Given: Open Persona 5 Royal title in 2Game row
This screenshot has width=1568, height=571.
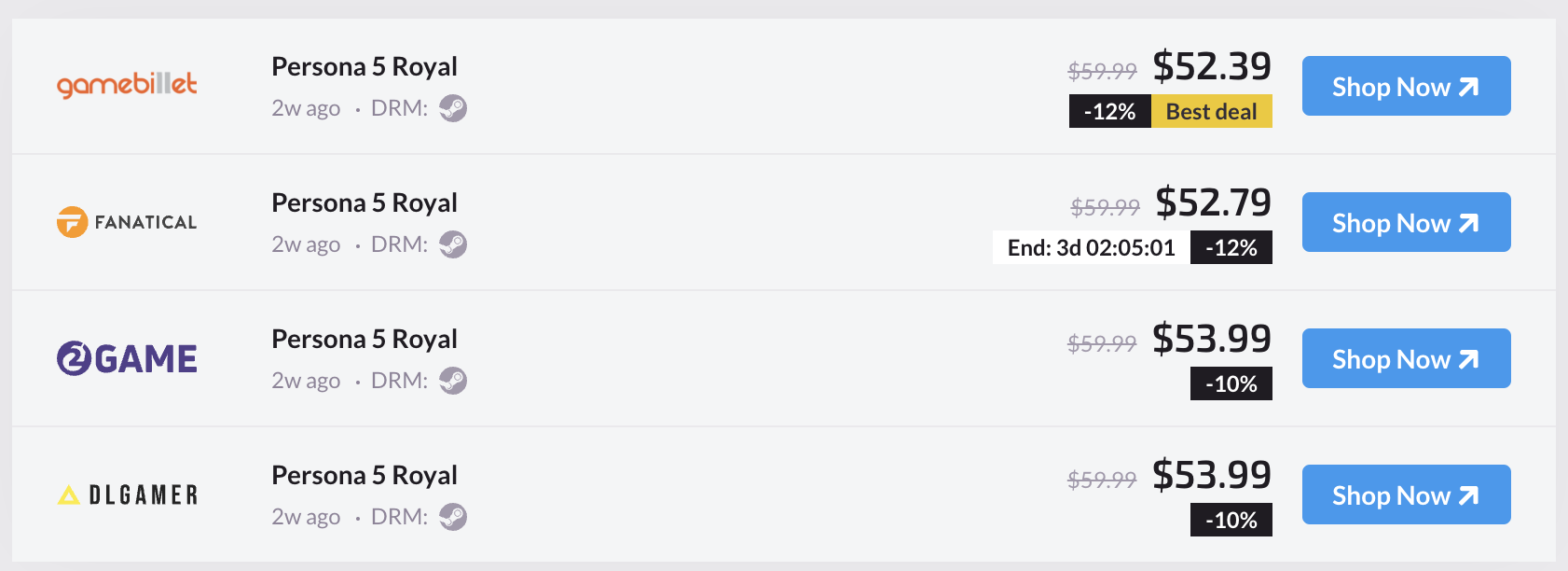Looking at the screenshot, I should pyautogui.click(x=364, y=339).
